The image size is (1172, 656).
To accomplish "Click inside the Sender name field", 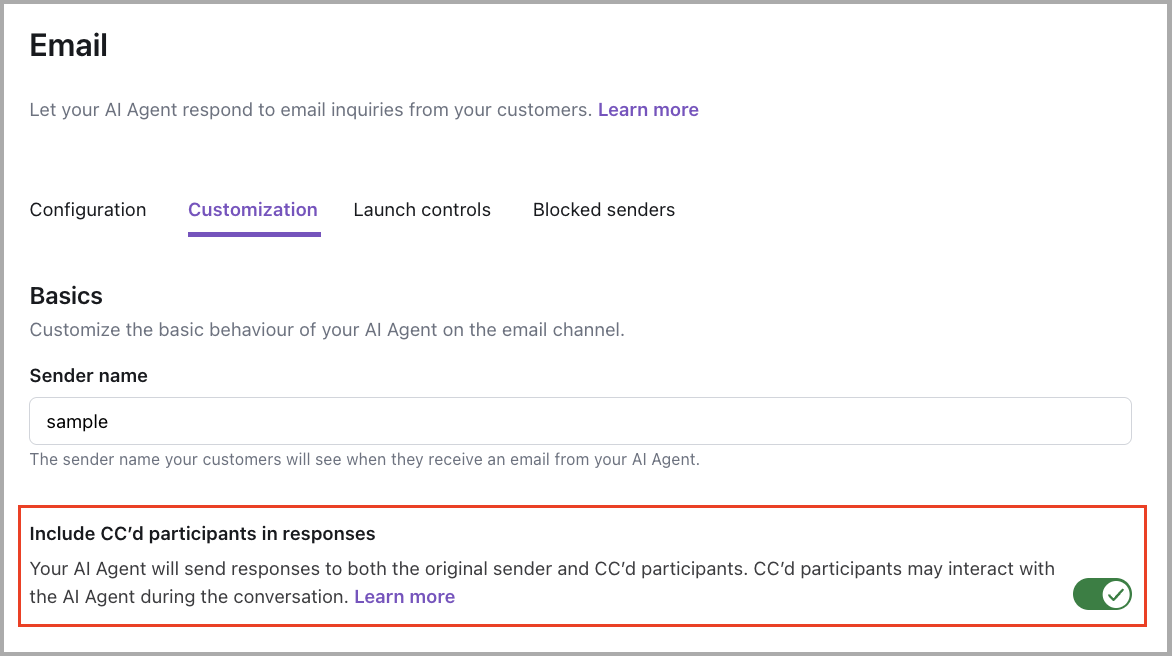I will tap(580, 421).
